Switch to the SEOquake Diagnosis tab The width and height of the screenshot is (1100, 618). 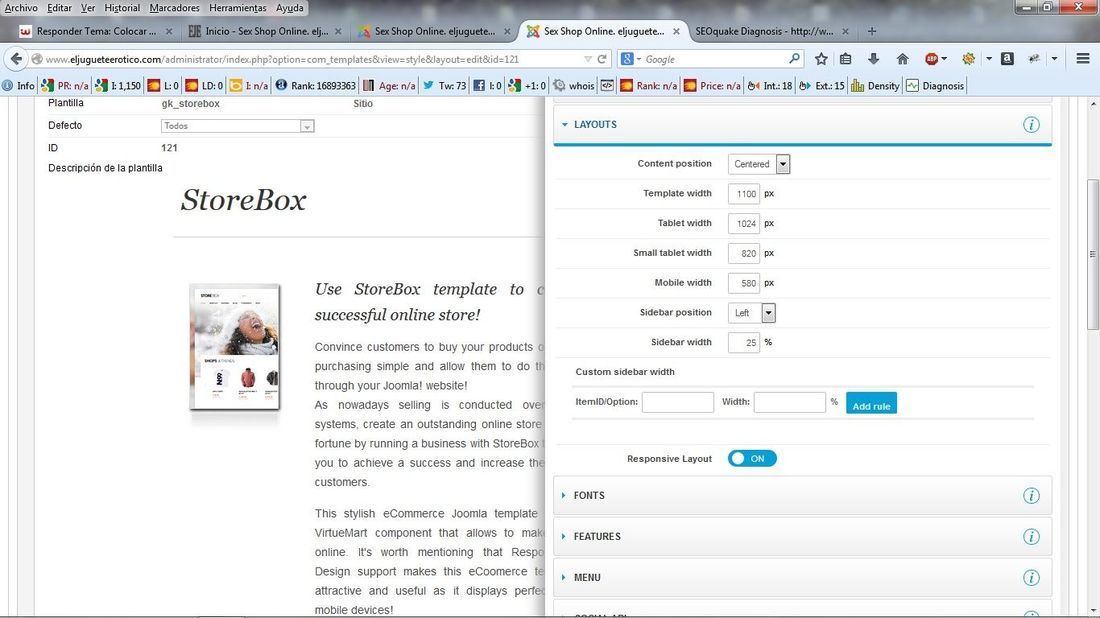coord(770,31)
